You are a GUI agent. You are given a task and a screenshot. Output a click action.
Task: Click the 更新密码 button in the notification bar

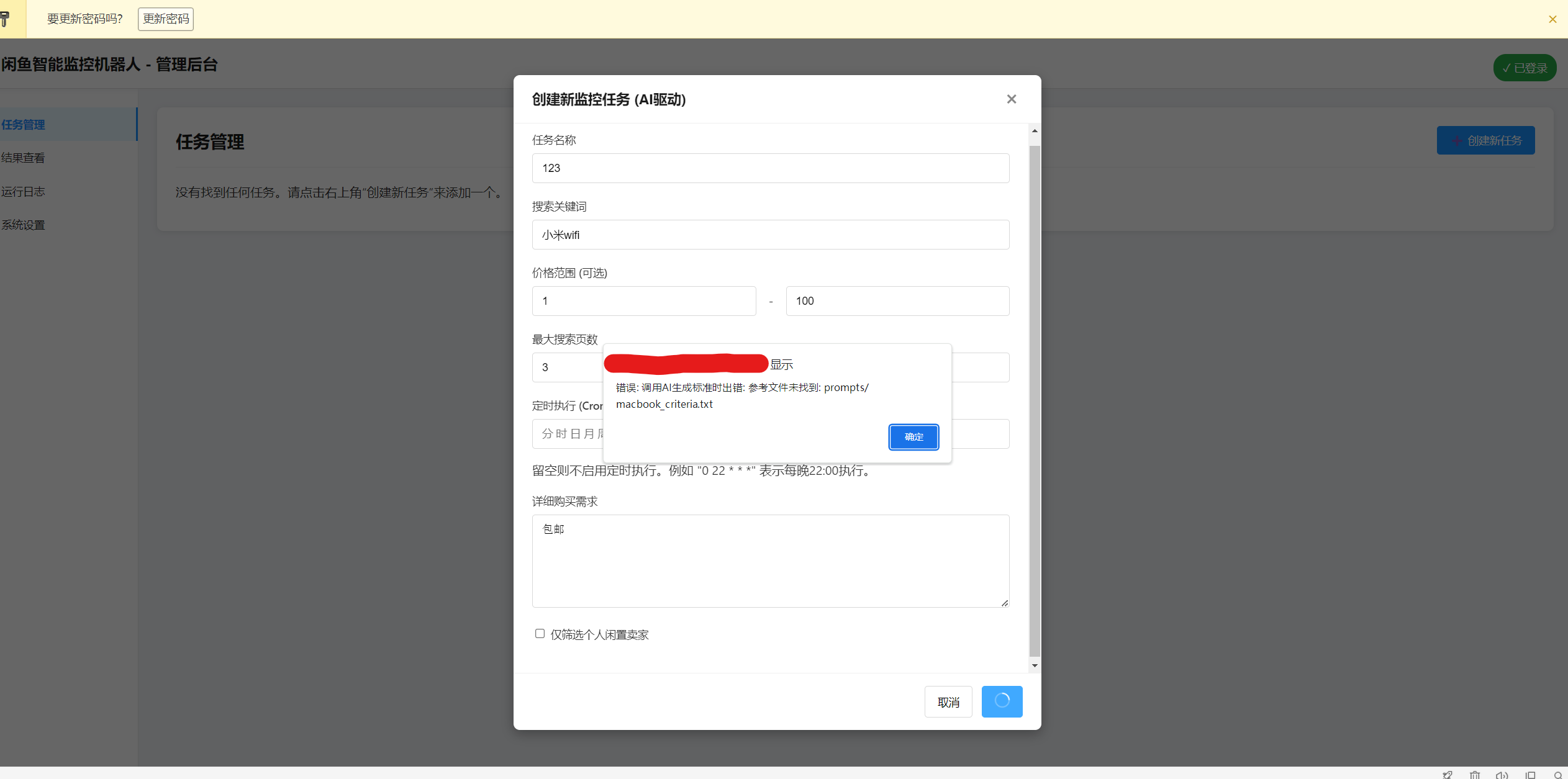pos(165,19)
